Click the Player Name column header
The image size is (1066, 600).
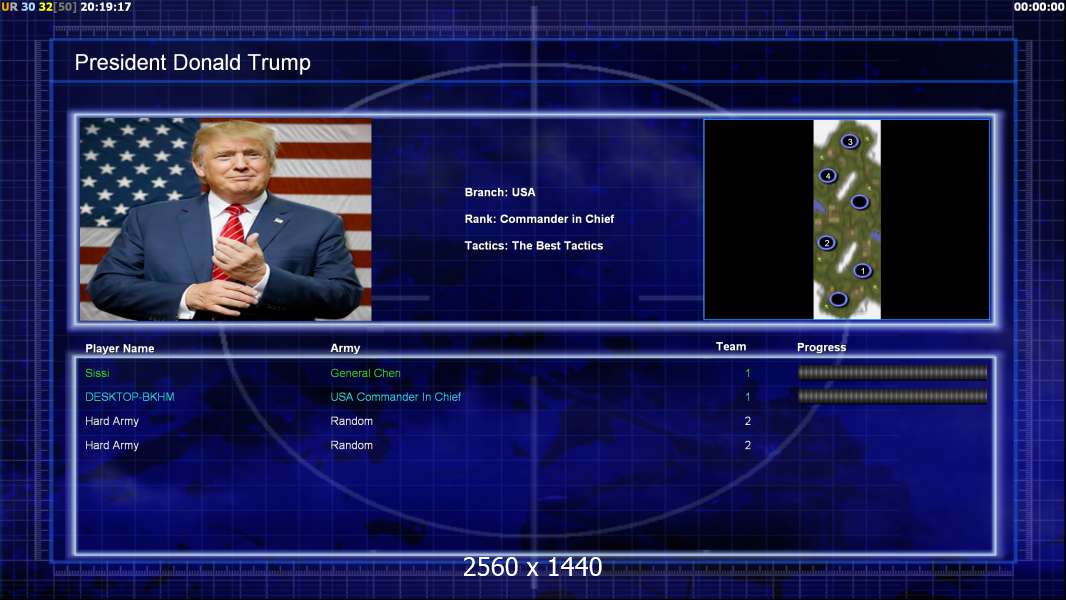pyautogui.click(x=120, y=349)
